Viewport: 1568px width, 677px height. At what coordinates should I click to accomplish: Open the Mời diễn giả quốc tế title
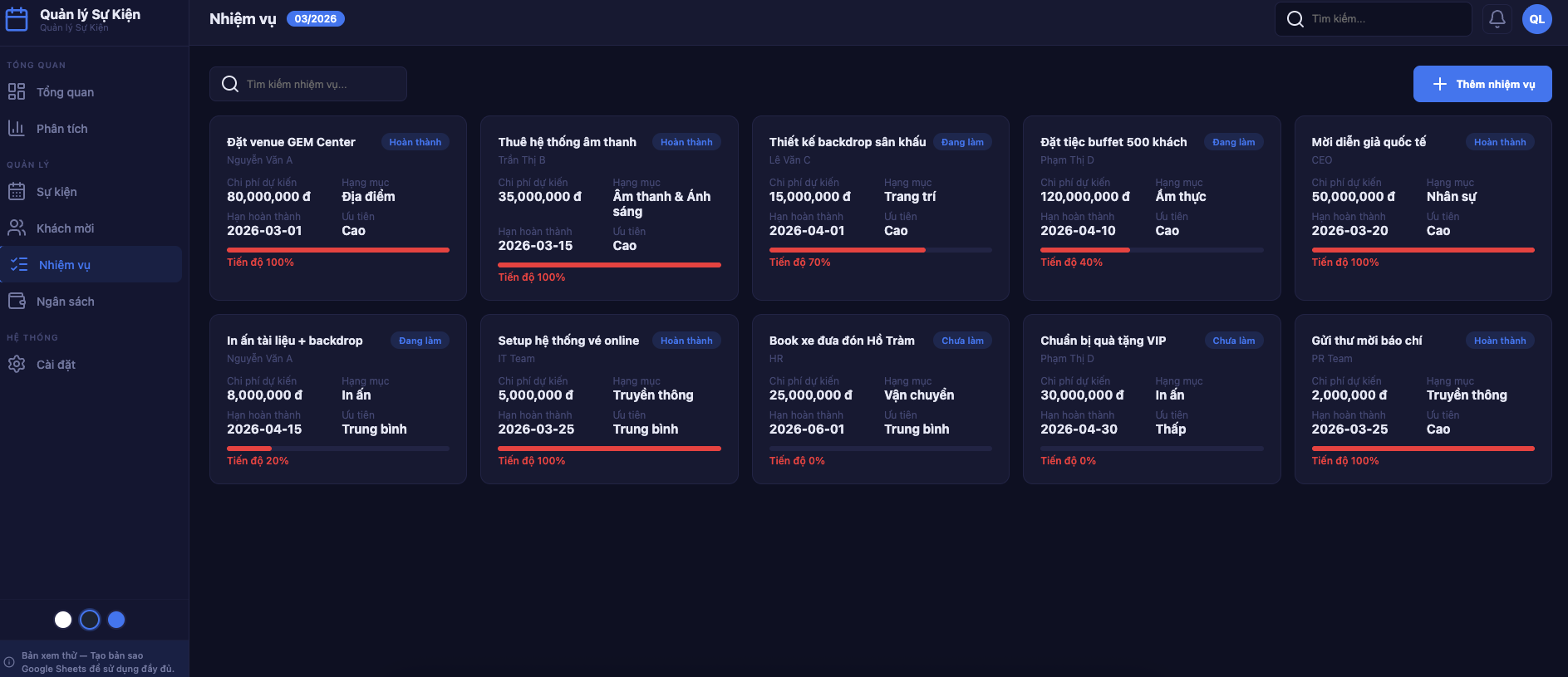pos(1369,142)
